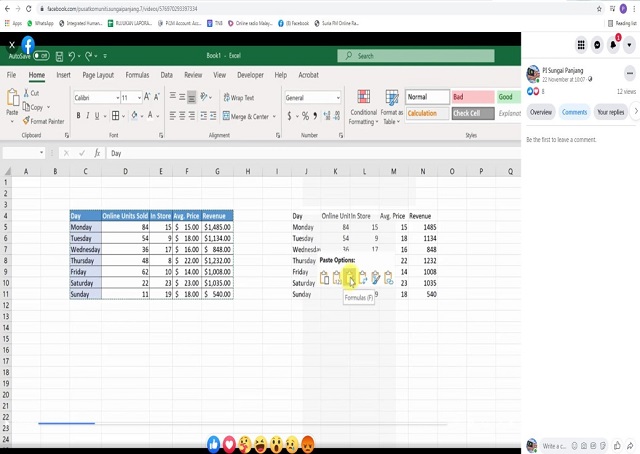Open Conditional Formatting dropdown
The height and width of the screenshot is (454, 640).
click(363, 107)
